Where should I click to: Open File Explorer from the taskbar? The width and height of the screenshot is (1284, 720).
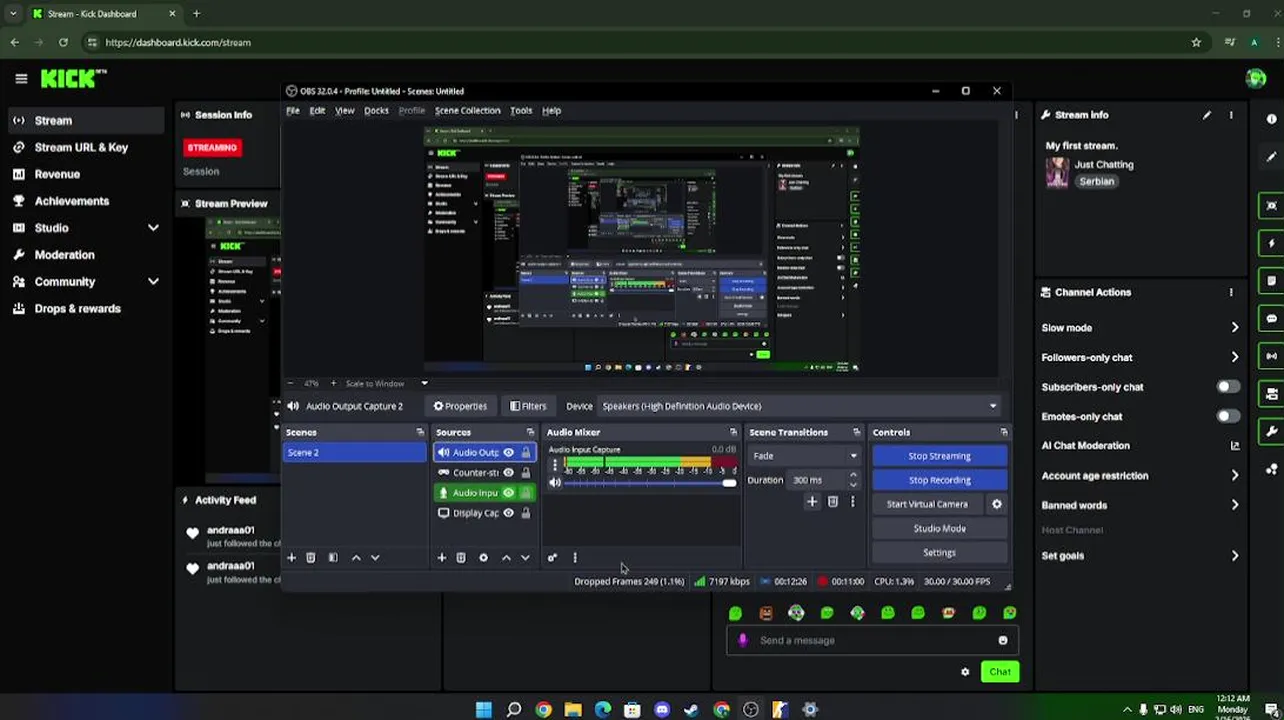573,710
